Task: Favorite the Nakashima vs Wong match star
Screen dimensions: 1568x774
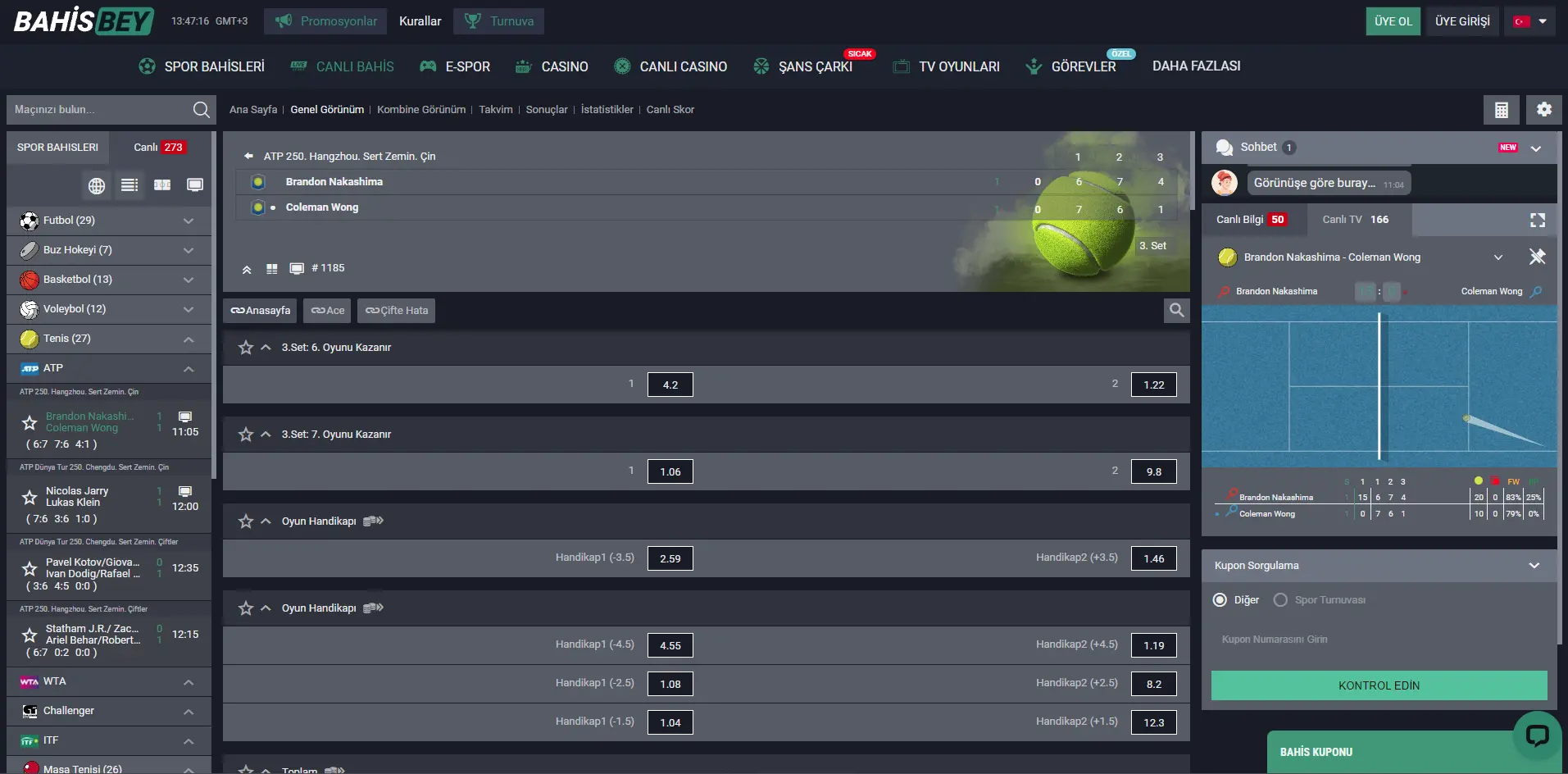Action: pyautogui.click(x=30, y=422)
